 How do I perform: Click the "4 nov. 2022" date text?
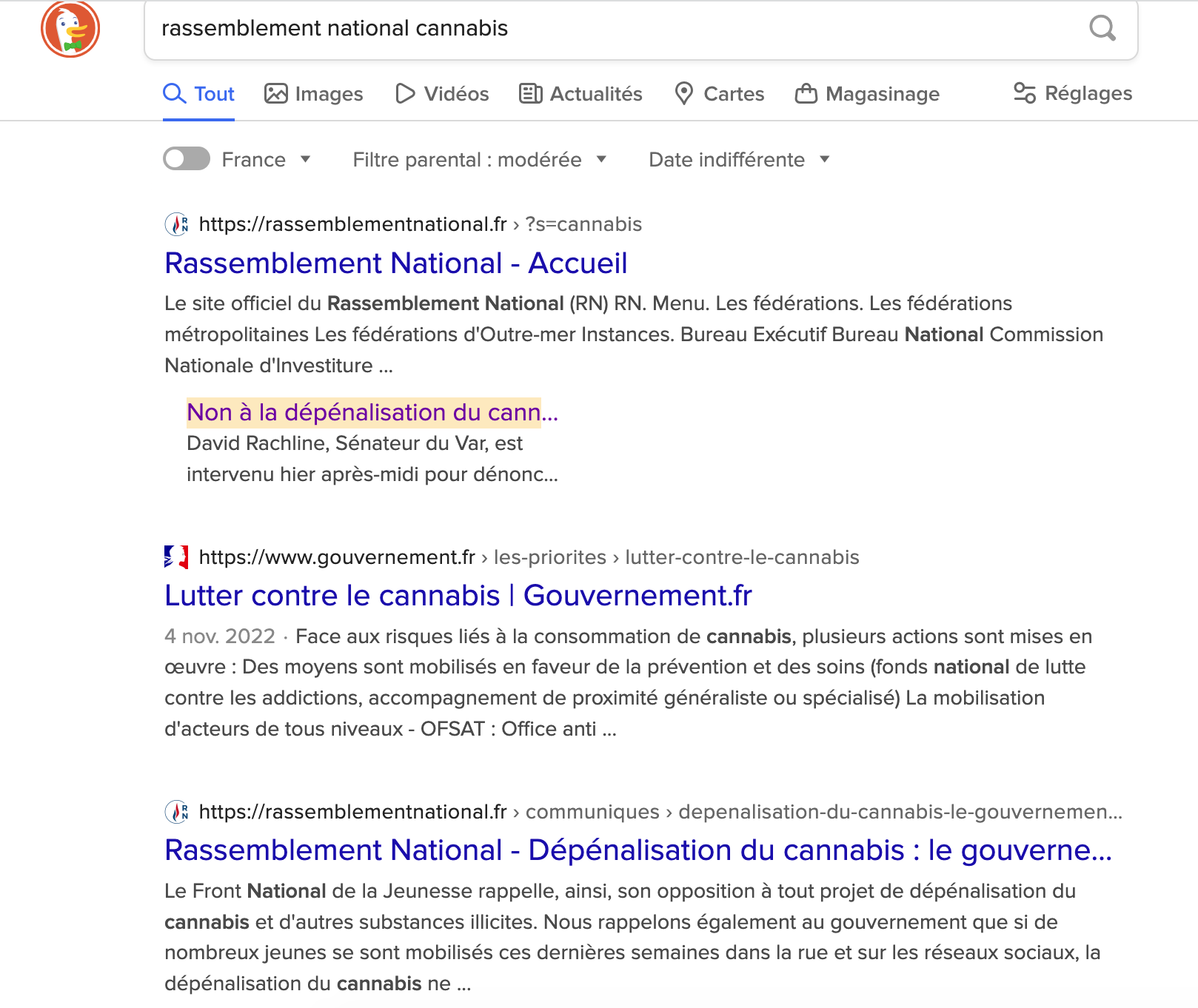click(x=220, y=636)
